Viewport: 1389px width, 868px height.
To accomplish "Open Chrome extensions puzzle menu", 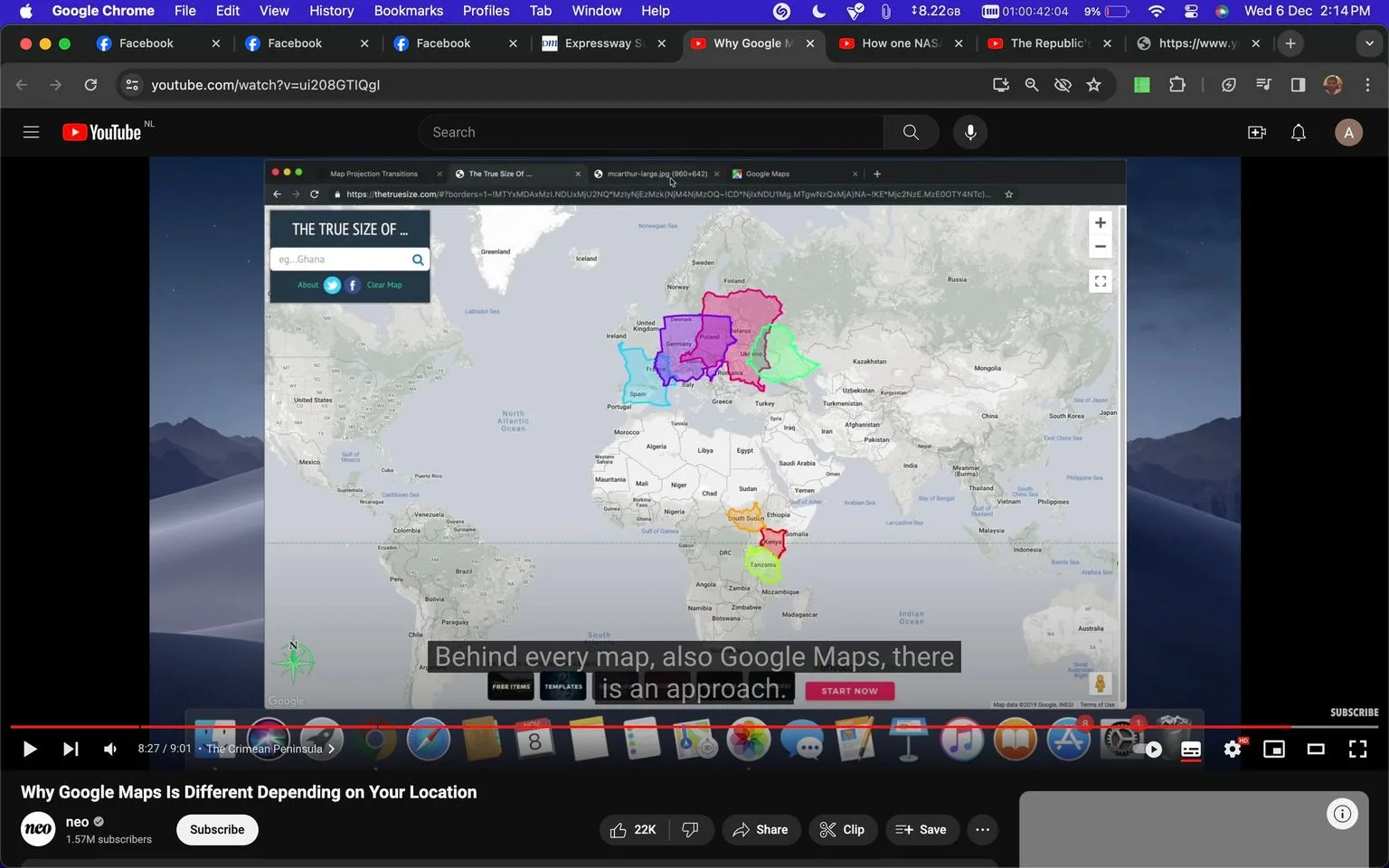I will [x=1176, y=84].
